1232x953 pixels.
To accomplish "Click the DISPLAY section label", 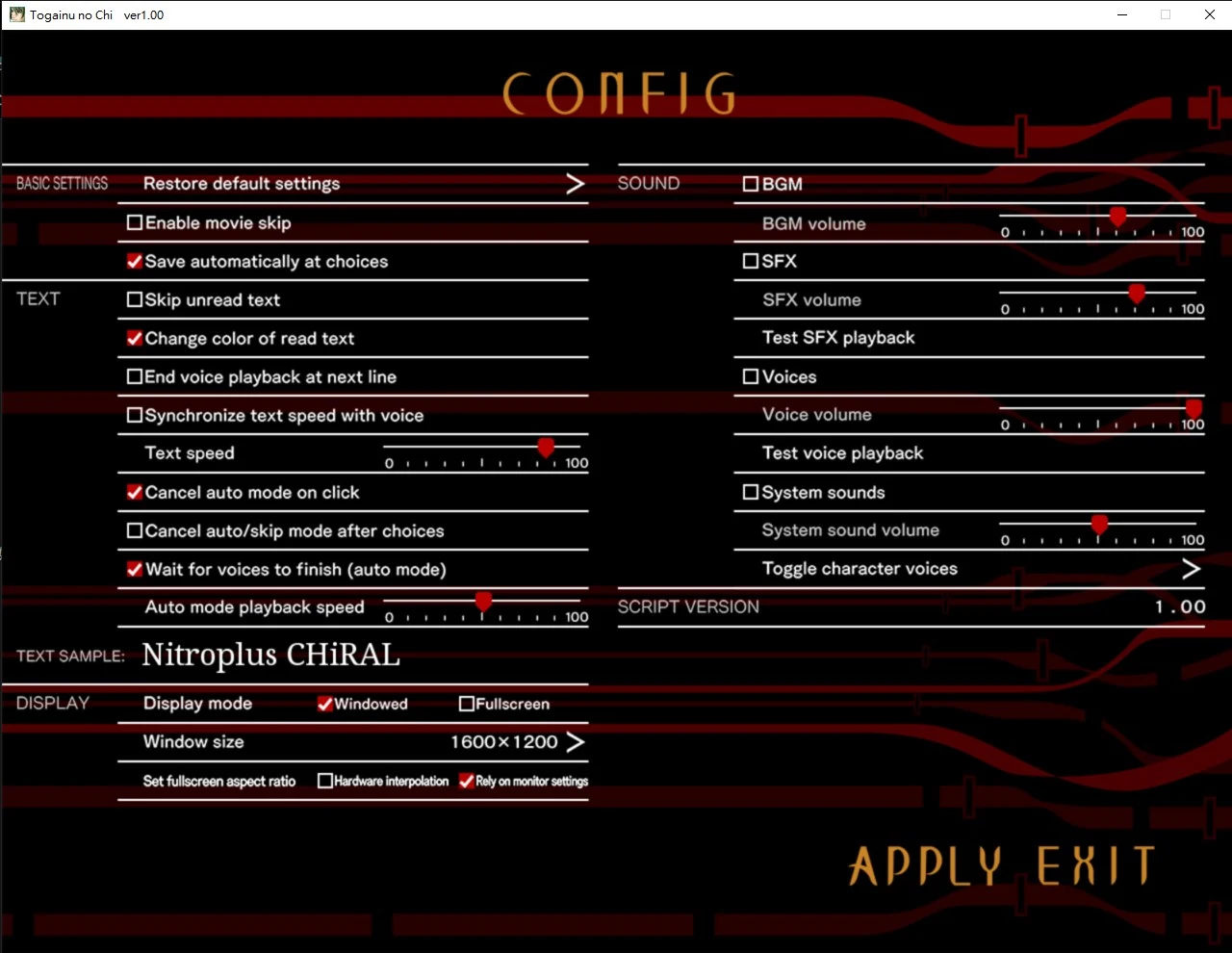I will 53,704.
